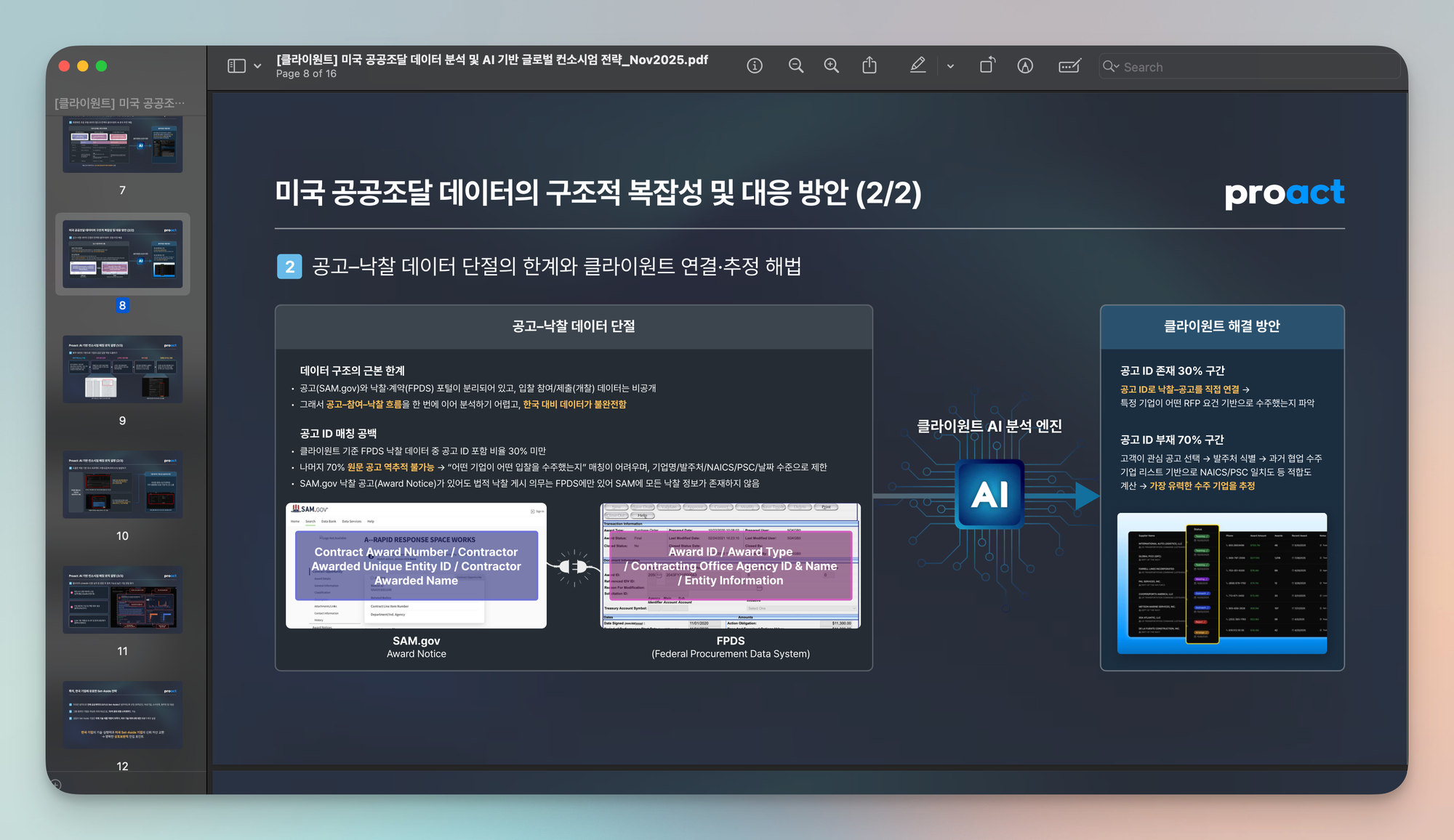Select the page 12 thumbnail
Screen dimensions: 1454x840
(x=122, y=715)
